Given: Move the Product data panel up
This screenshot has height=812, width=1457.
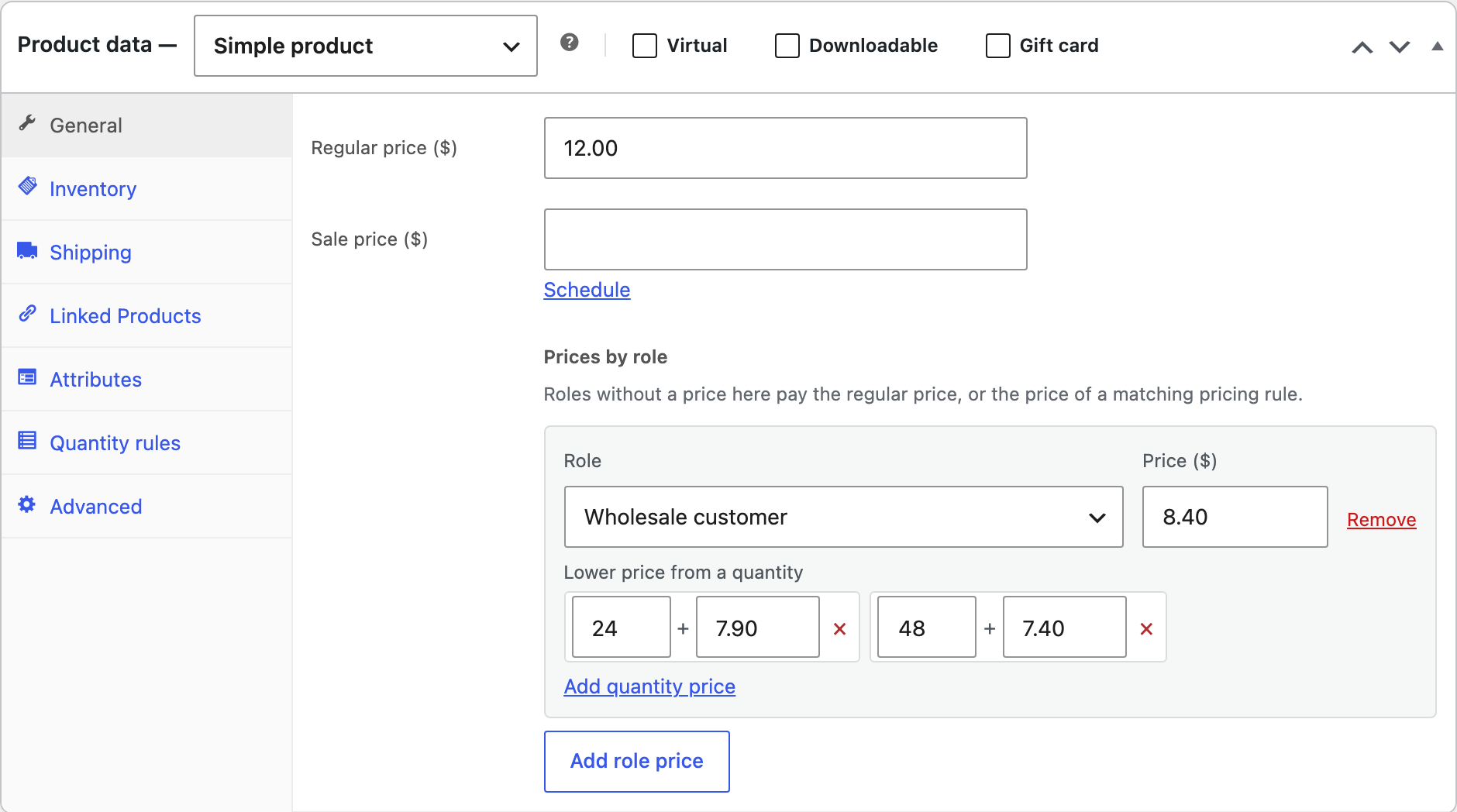Looking at the screenshot, I should [1362, 46].
